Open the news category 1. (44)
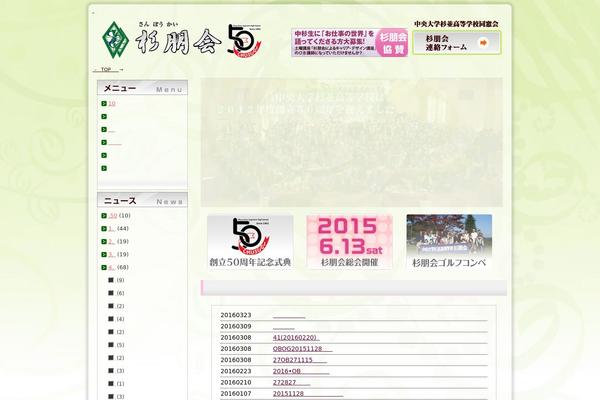The width and height of the screenshot is (600, 400). 111,229
